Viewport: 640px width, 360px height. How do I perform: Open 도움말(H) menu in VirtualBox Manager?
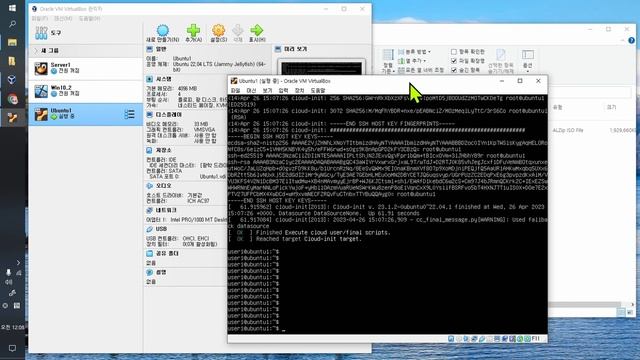89,19
